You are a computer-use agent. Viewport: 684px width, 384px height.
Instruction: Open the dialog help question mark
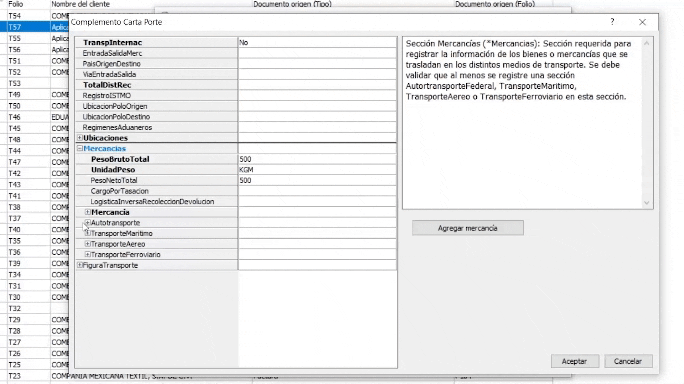pos(612,22)
